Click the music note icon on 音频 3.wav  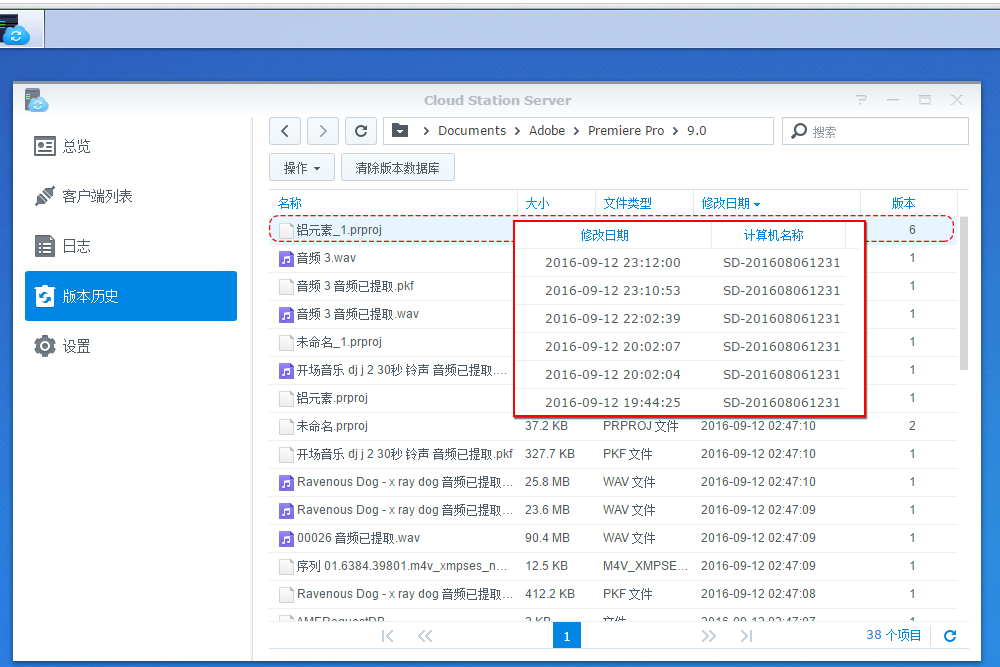(x=285, y=259)
